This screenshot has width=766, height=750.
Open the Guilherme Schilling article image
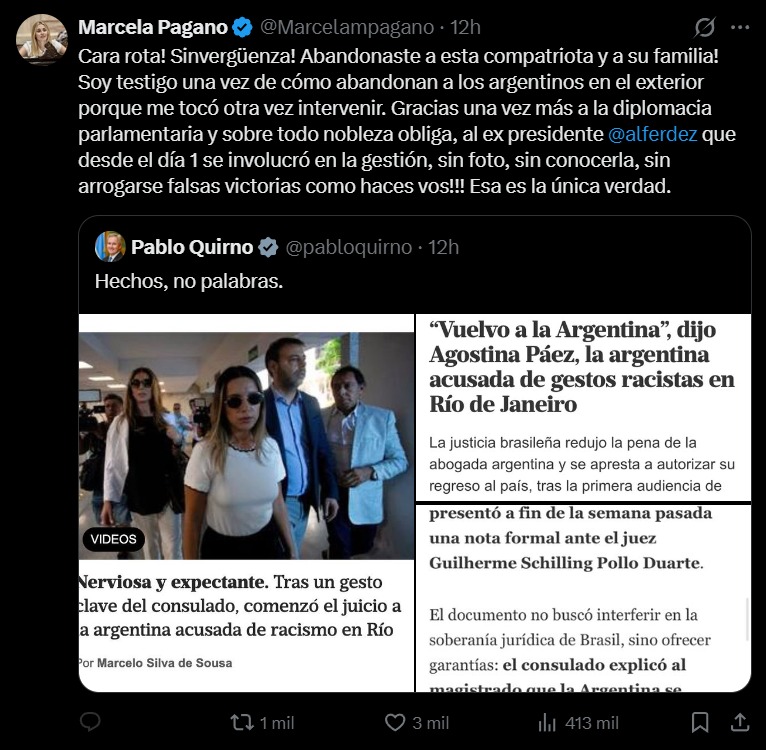tap(583, 598)
